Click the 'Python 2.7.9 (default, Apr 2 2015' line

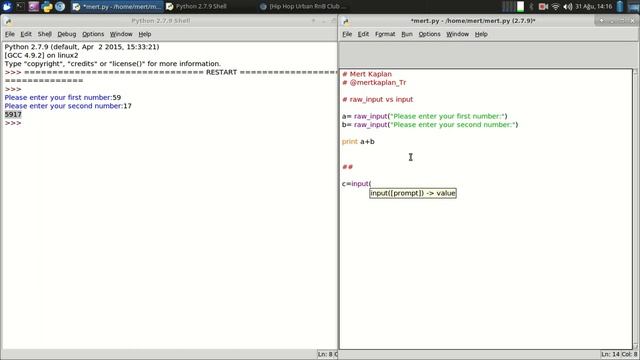click(82, 47)
